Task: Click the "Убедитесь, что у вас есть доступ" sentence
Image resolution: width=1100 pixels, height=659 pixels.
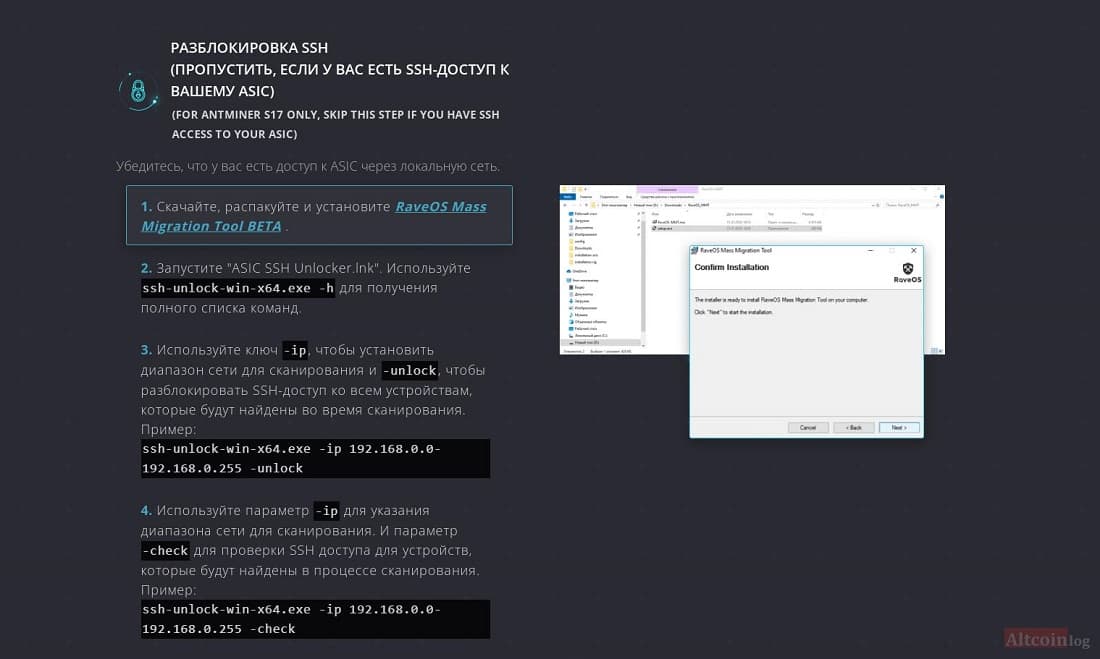Action: pyautogui.click(x=308, y=166)
